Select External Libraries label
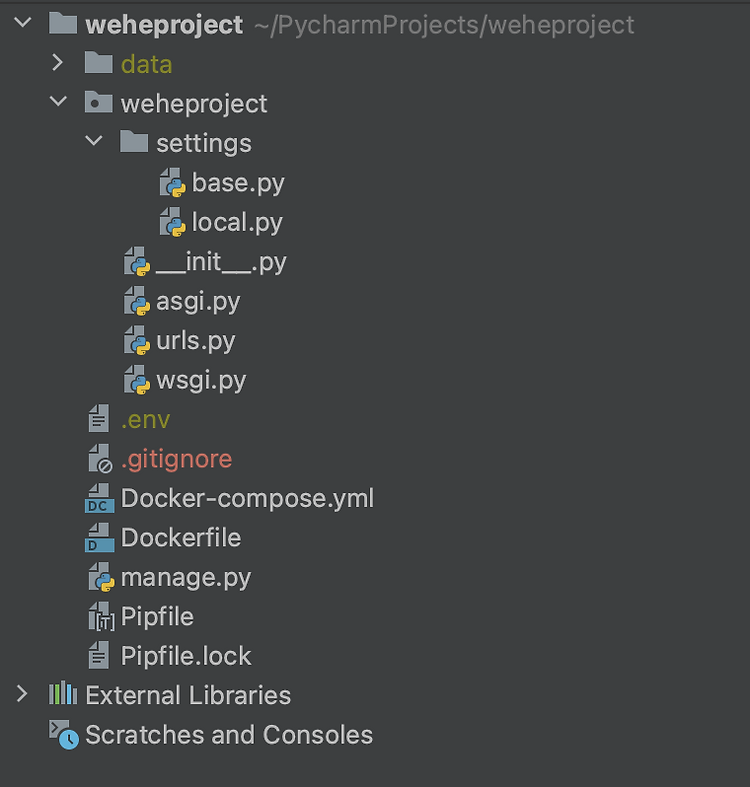The image size is (750, 787). [188, 696]
